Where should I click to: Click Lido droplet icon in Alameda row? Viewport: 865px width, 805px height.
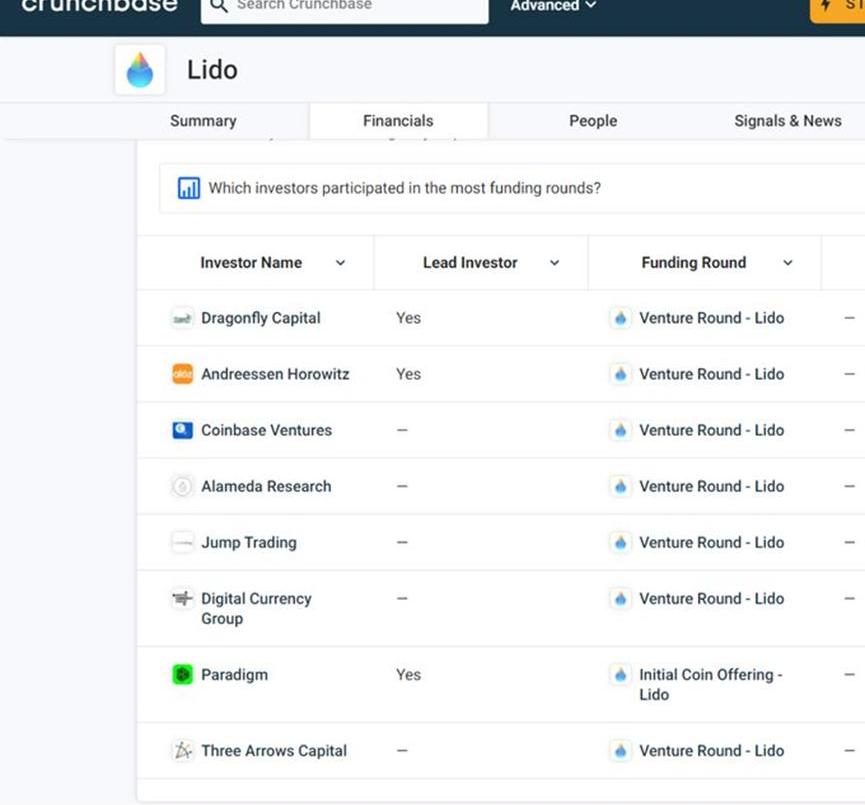621,487
